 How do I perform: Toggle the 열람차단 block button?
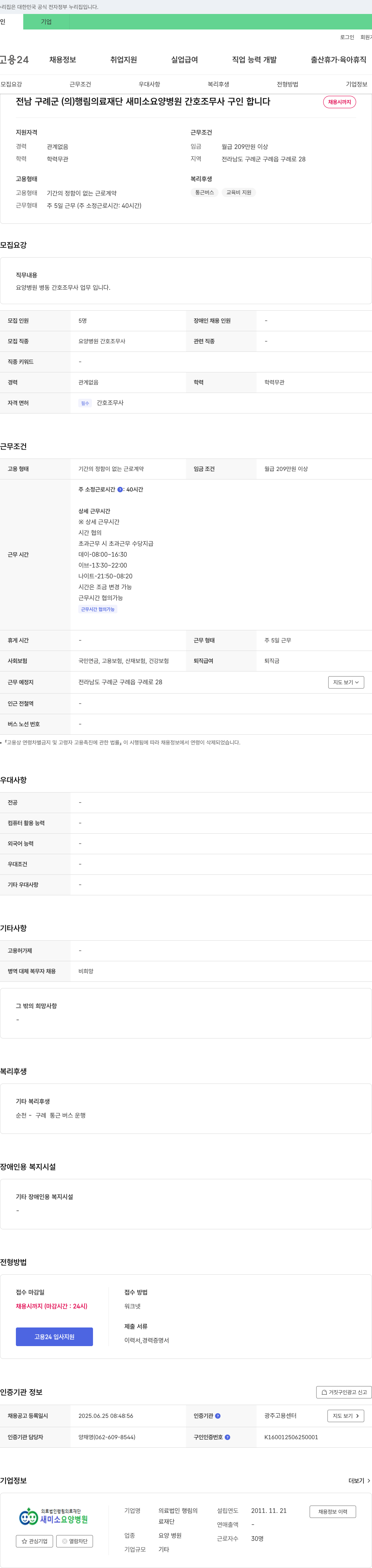(x=74, y=1541)
